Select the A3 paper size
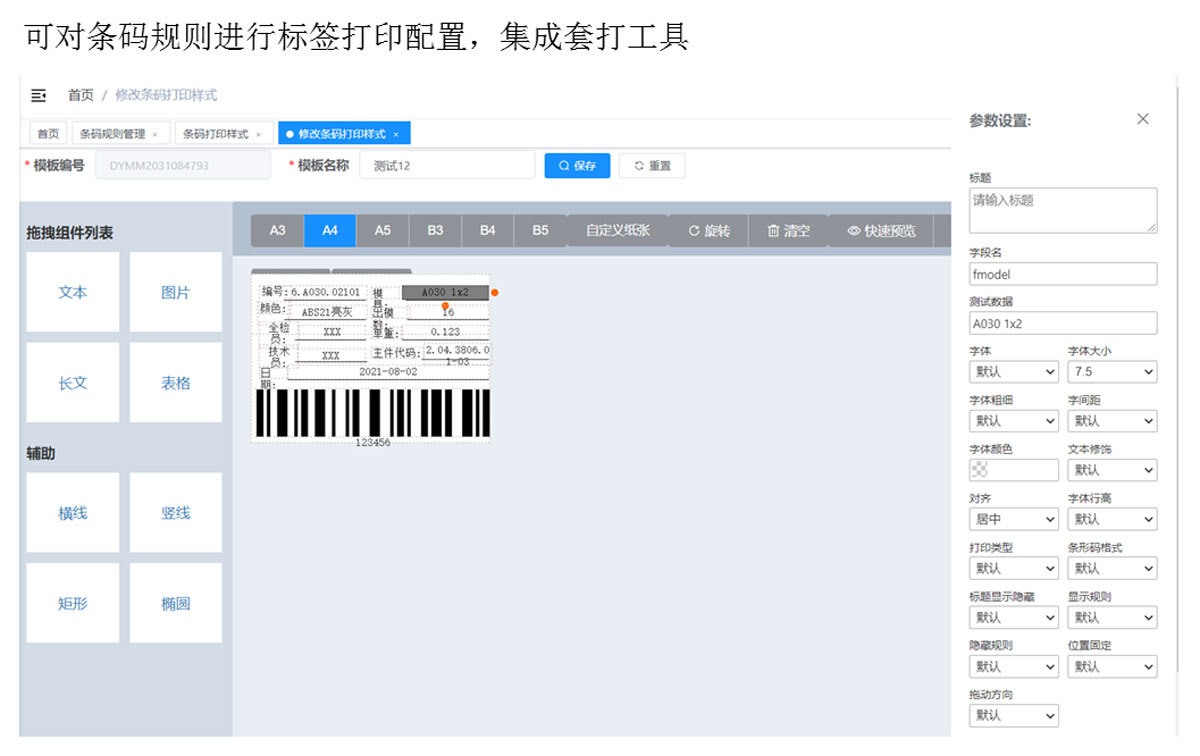Viewport: 1200px width, 756px height. point(278,231)
